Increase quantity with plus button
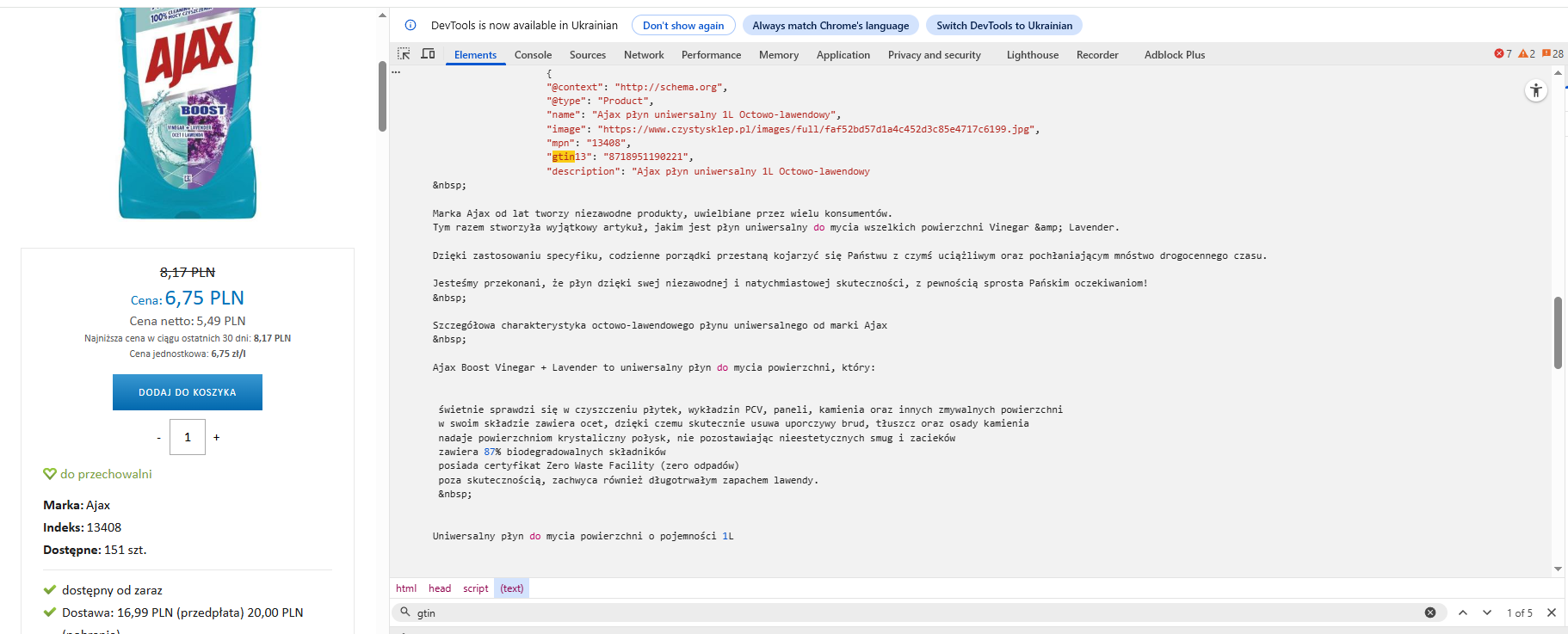The height and width of the screenshot is (634, 1568). [216, 438]
